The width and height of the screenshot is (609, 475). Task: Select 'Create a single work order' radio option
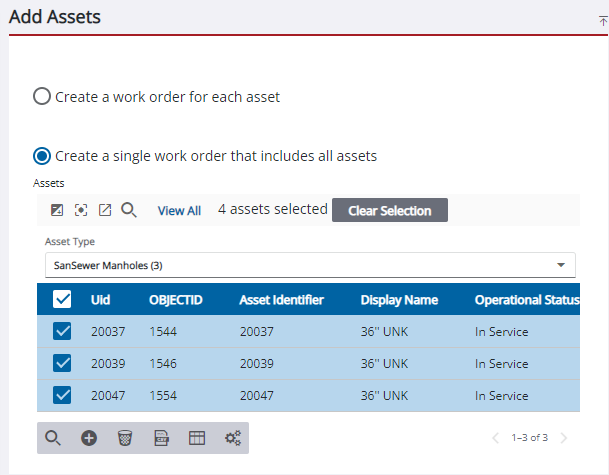click(x=42, y=156)
